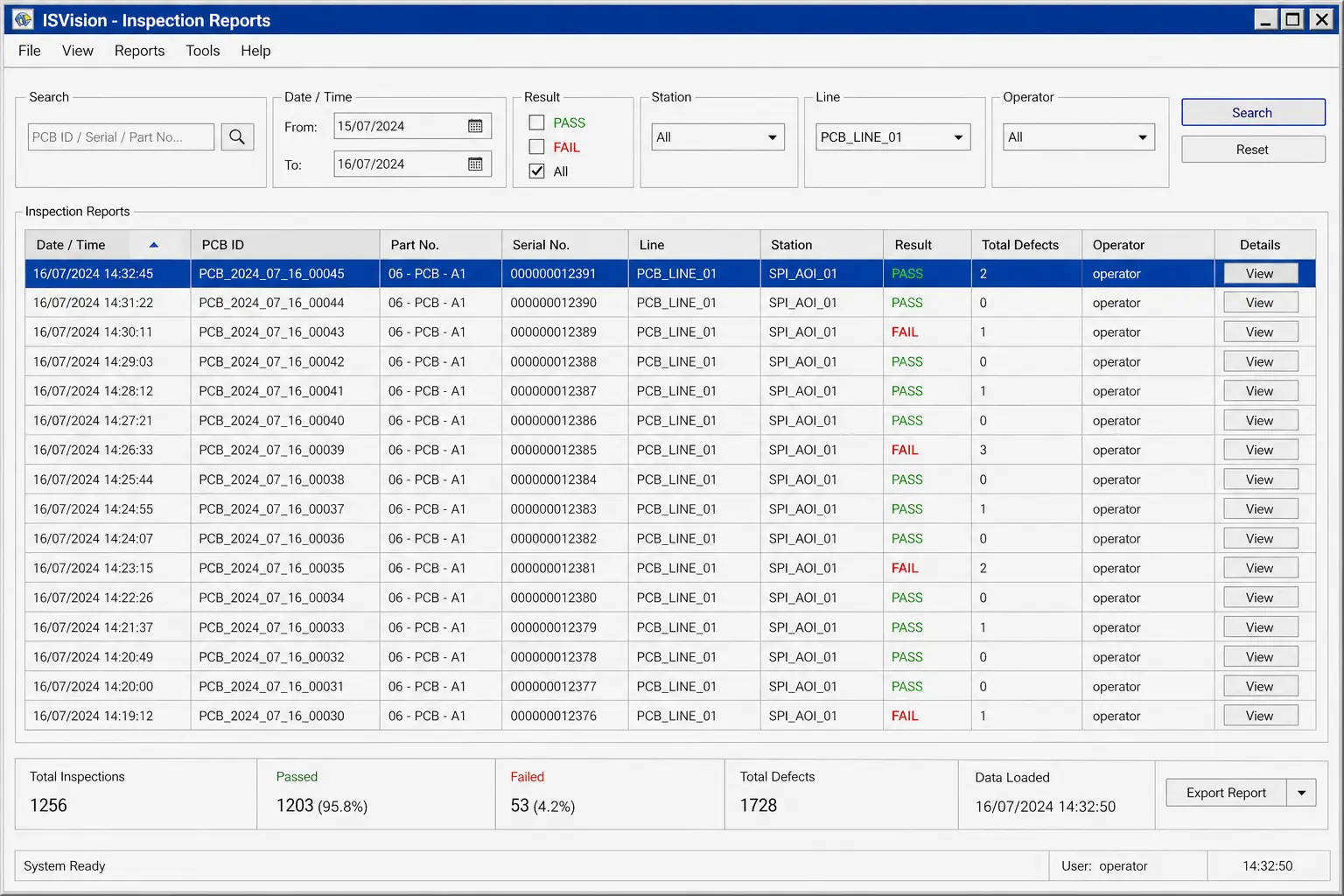Click the From date field 15/07/2024

pos(412,126)
